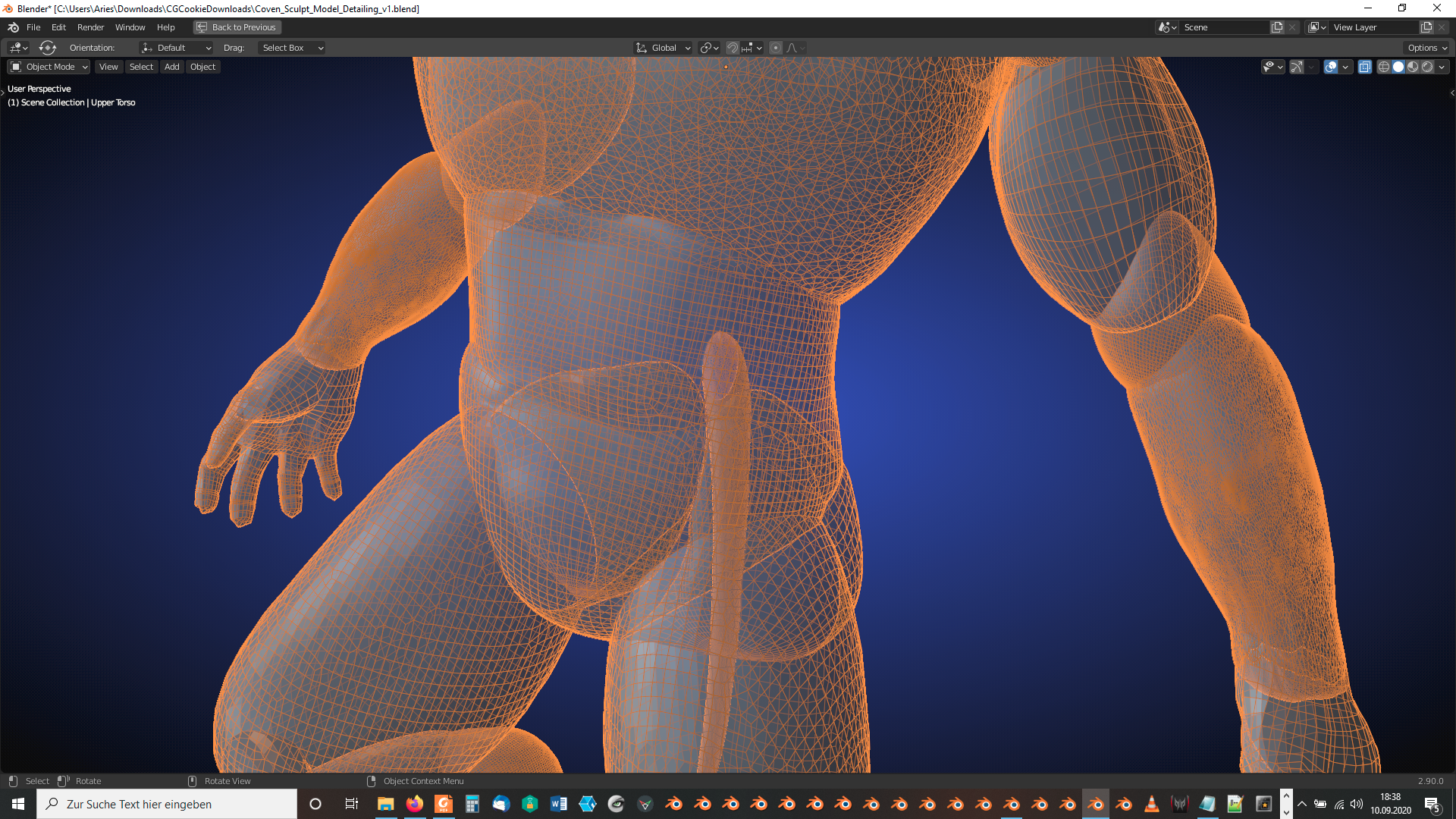Image resolution: width=1456 pixels, height=819 pixels.
Task: Open the Options popover
Action: pyautogui.click(x=1427, y=48)
